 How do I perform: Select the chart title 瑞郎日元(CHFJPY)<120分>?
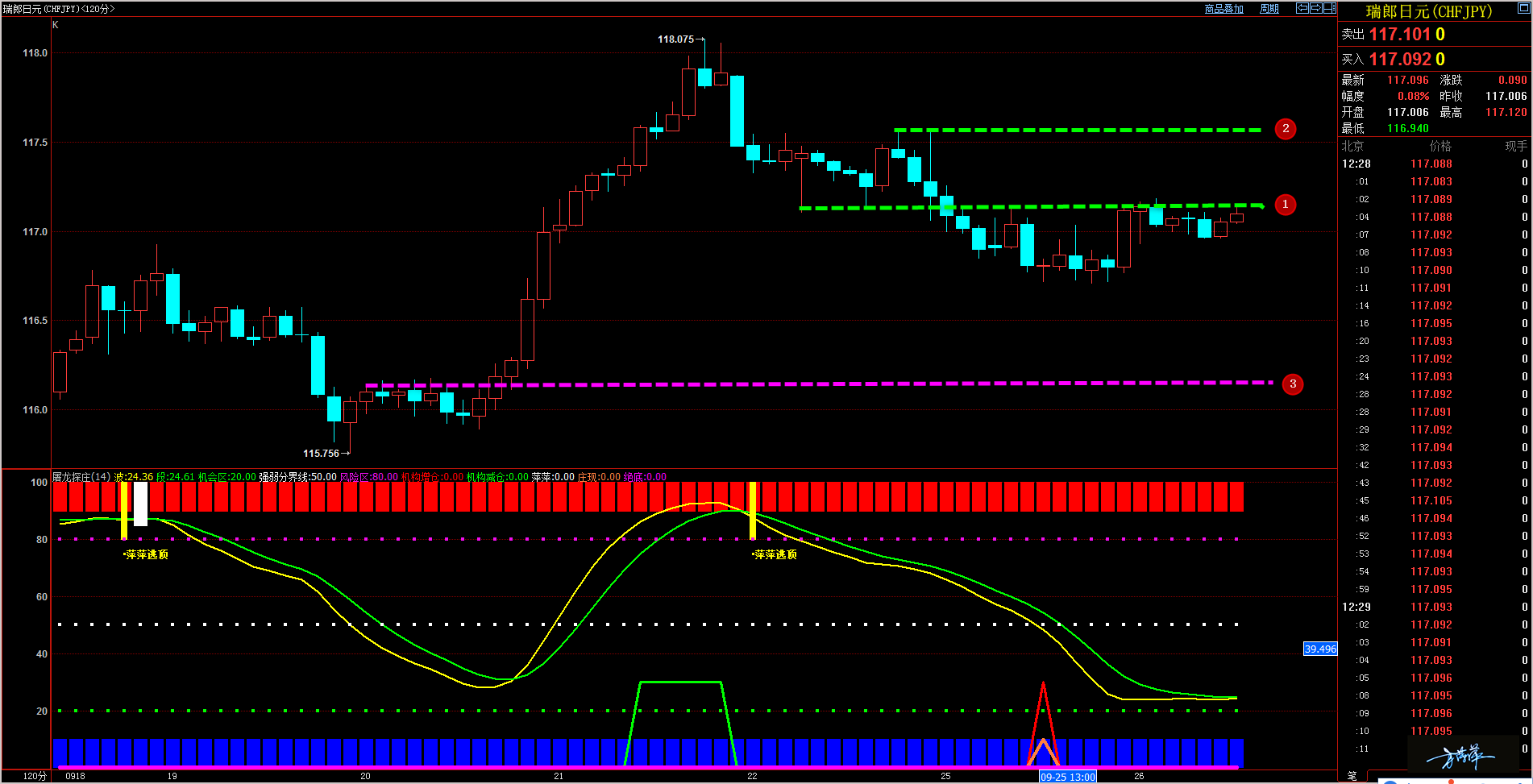[59, 9]
